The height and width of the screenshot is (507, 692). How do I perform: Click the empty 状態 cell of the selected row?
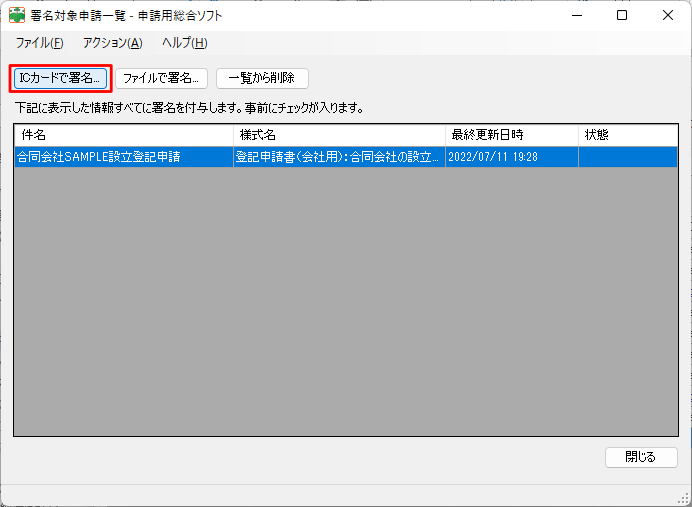click(x=627, y=157)
